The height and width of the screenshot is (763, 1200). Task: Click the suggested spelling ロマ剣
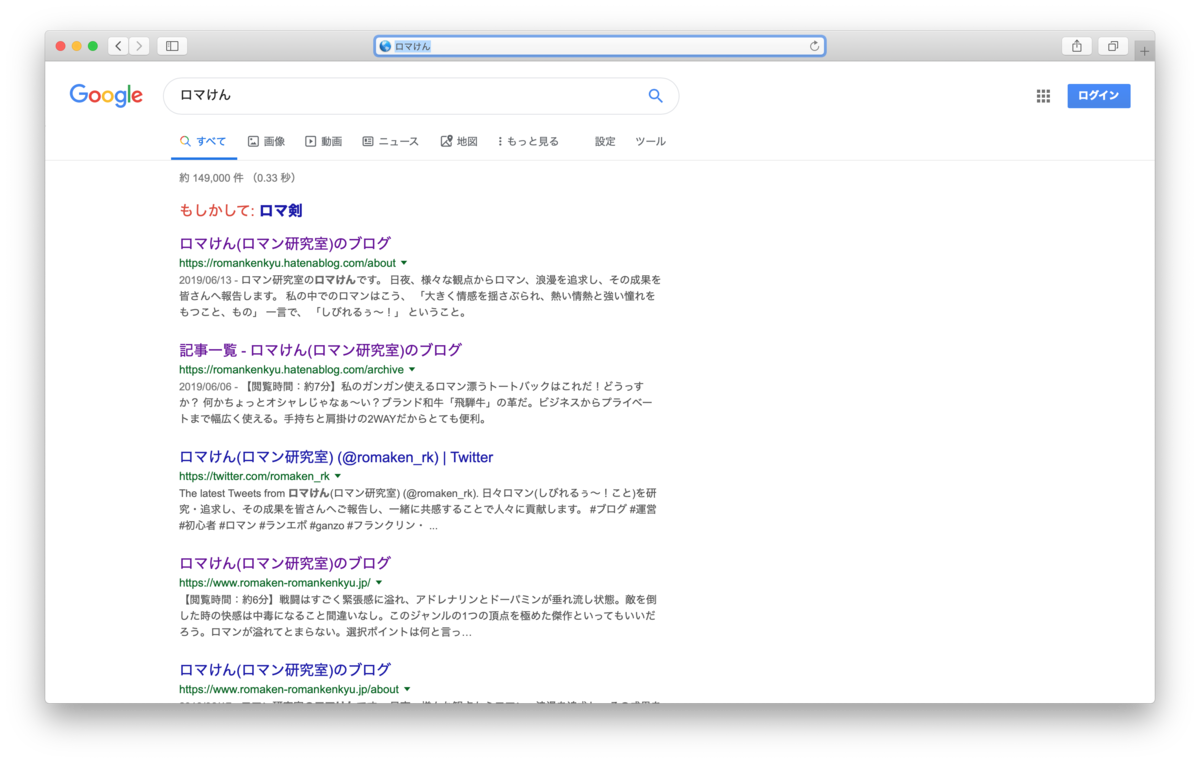click(281, 211)
